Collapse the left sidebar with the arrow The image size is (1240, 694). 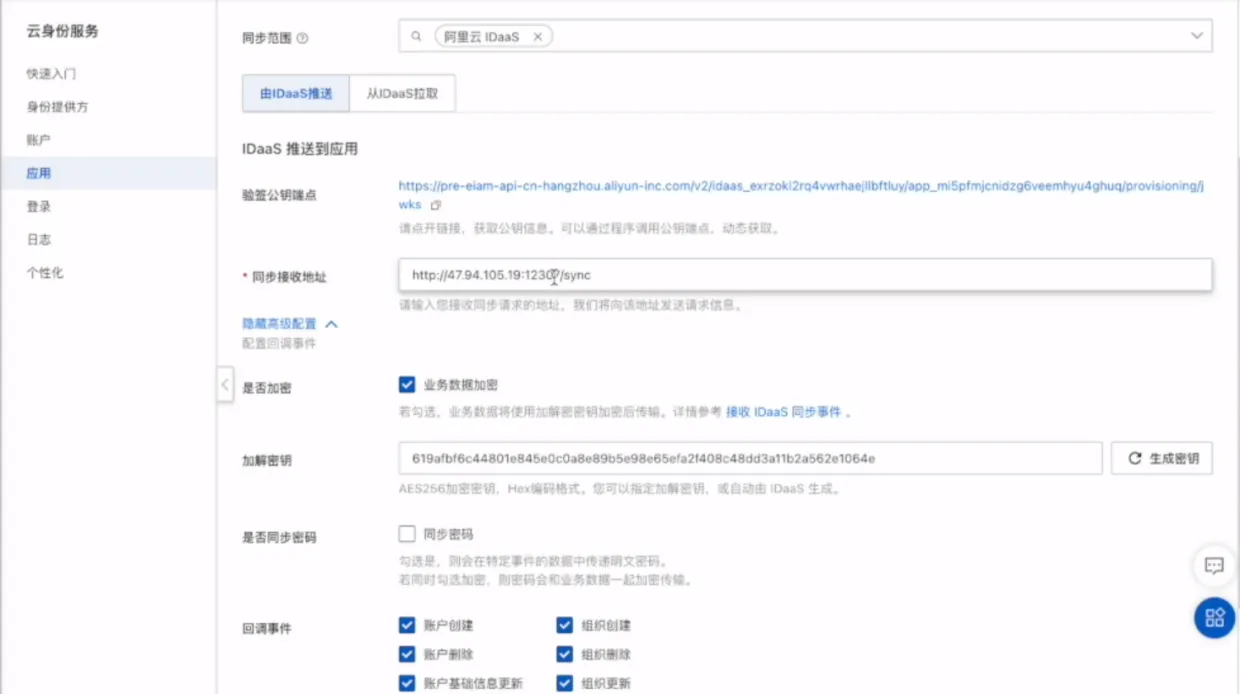[x=224, y=384]
